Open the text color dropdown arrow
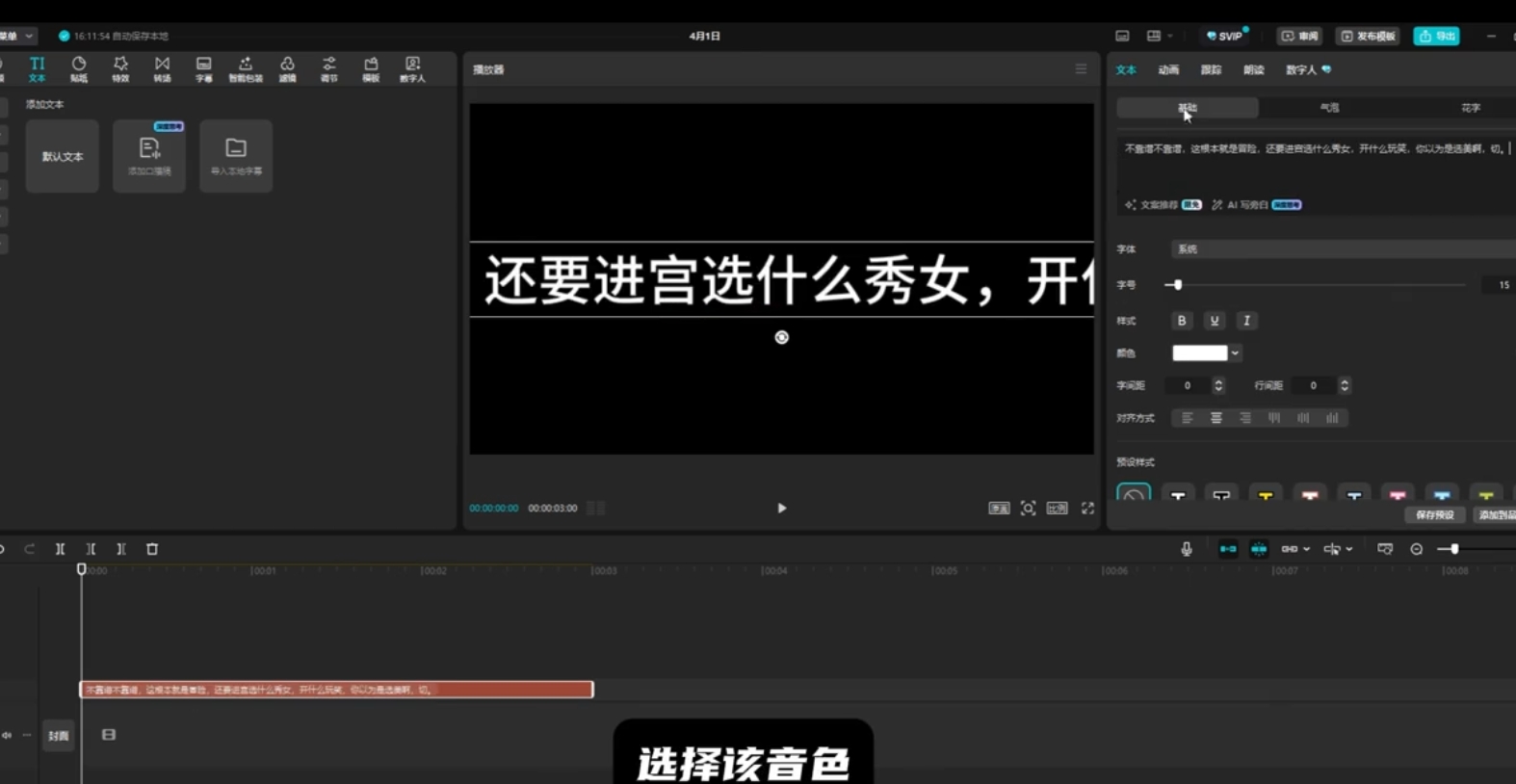This screenshot has height=784, width=1516. [1235, 353]
